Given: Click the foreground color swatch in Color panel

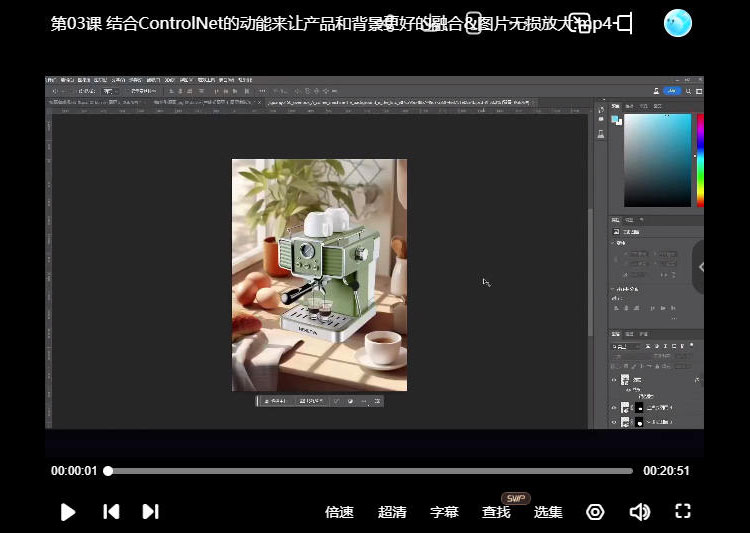Looking at the screenshot, I should tap(616, 119).
